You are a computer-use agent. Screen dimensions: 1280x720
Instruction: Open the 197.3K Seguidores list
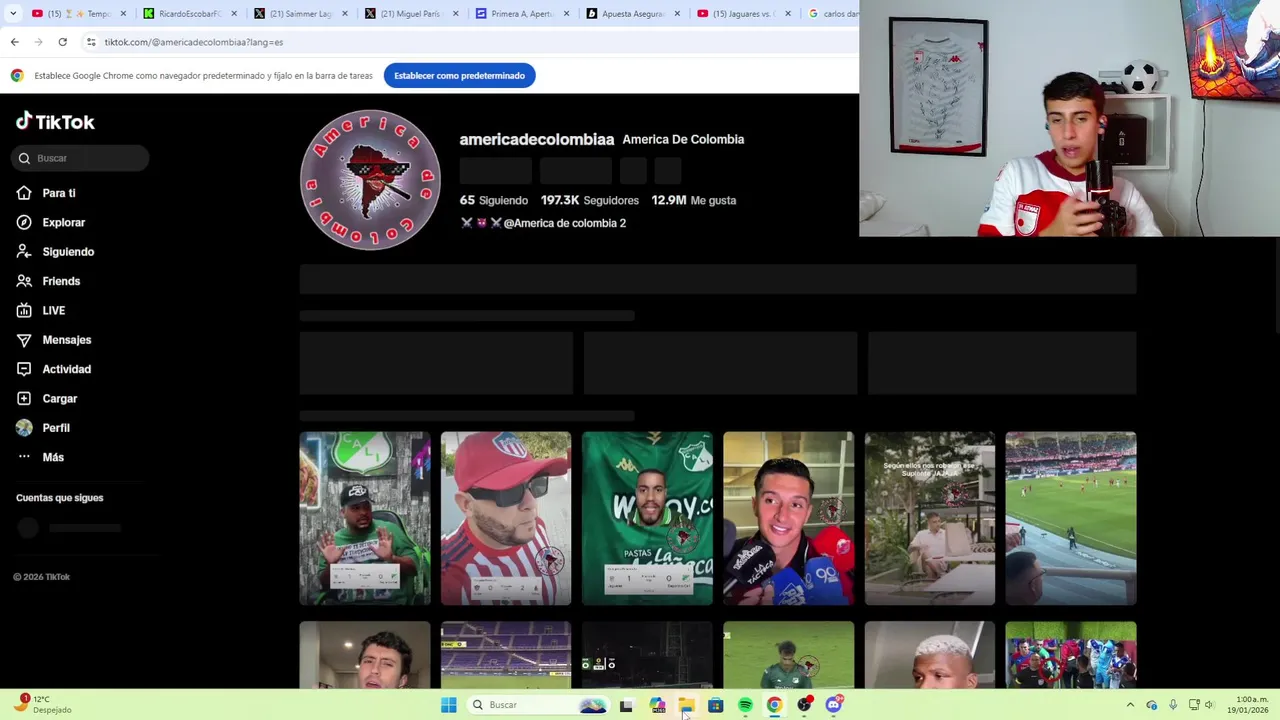tap(590, 200)
